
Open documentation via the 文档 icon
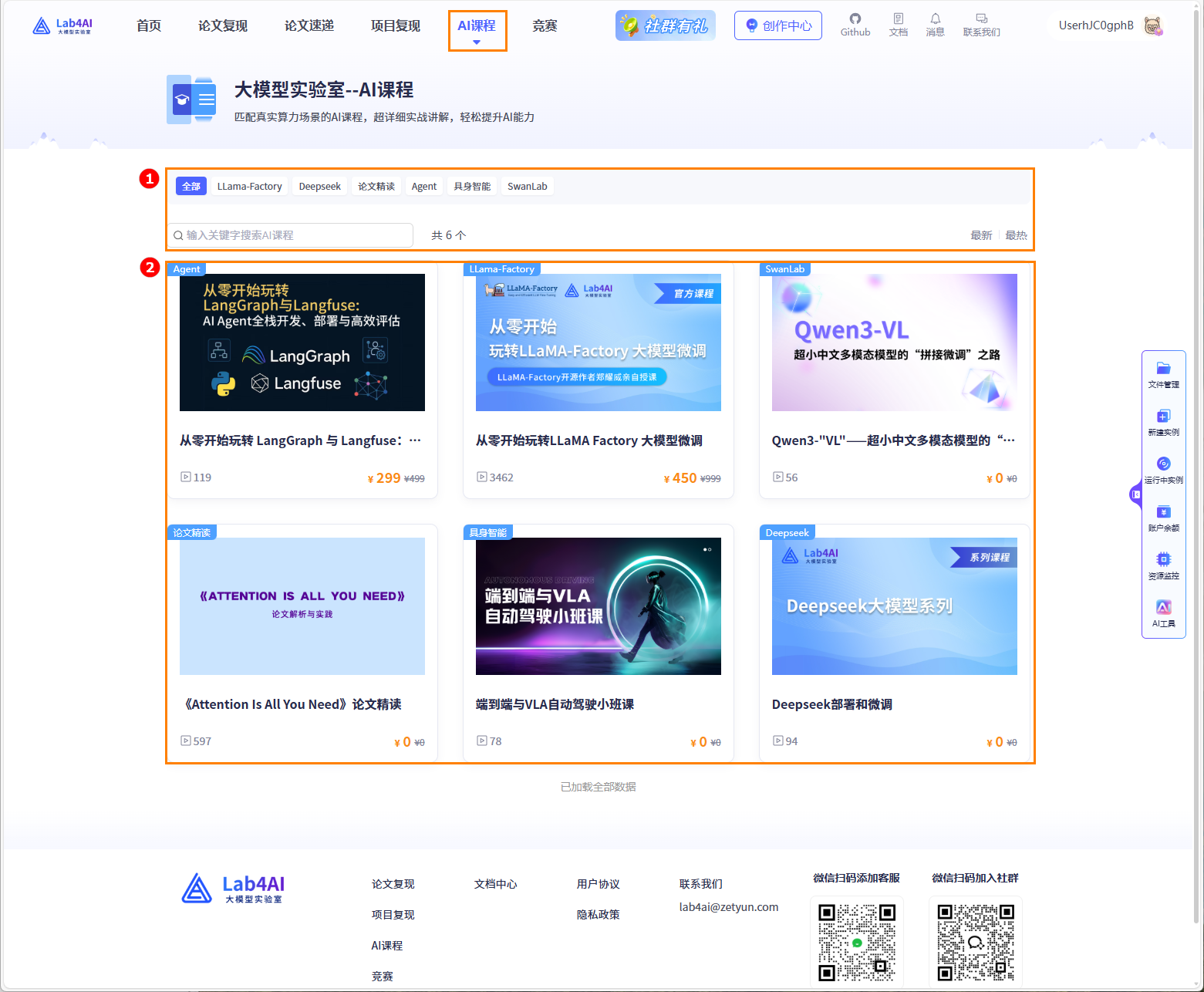[x=898, y=25]
